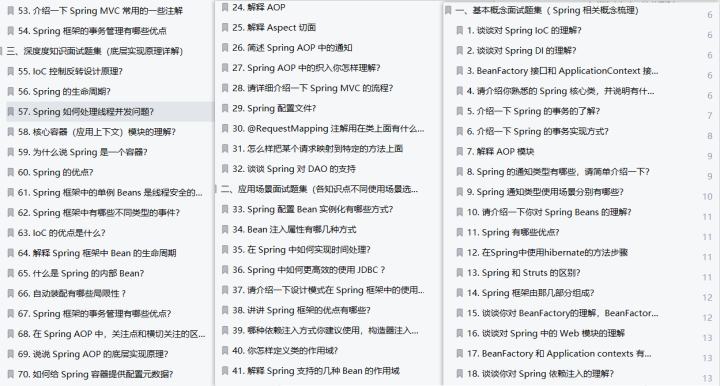Open '3. BeanFactory 接口和 ApplicationContext 接...'
The height and width of the screenshot is (386, 720).
coord(562,71)
